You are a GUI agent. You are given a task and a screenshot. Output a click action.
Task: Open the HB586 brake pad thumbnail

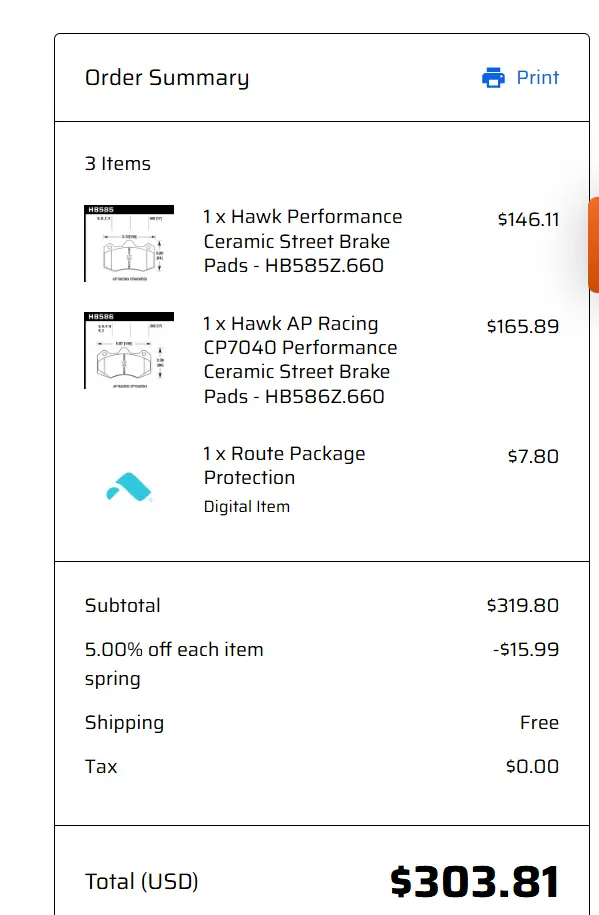[129, 350]
